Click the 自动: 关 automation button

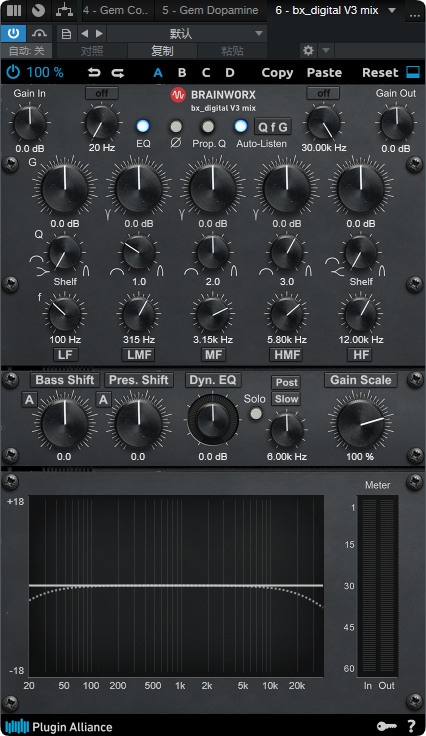[26, 51]
